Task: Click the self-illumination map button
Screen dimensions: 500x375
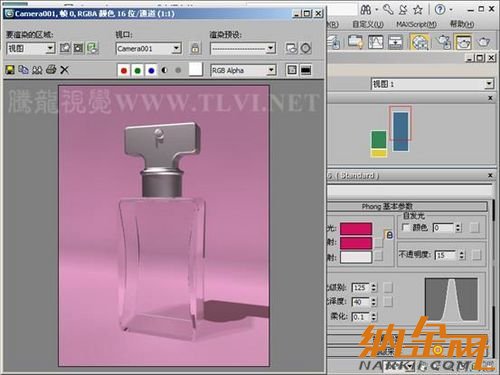Action: [474, 228]
